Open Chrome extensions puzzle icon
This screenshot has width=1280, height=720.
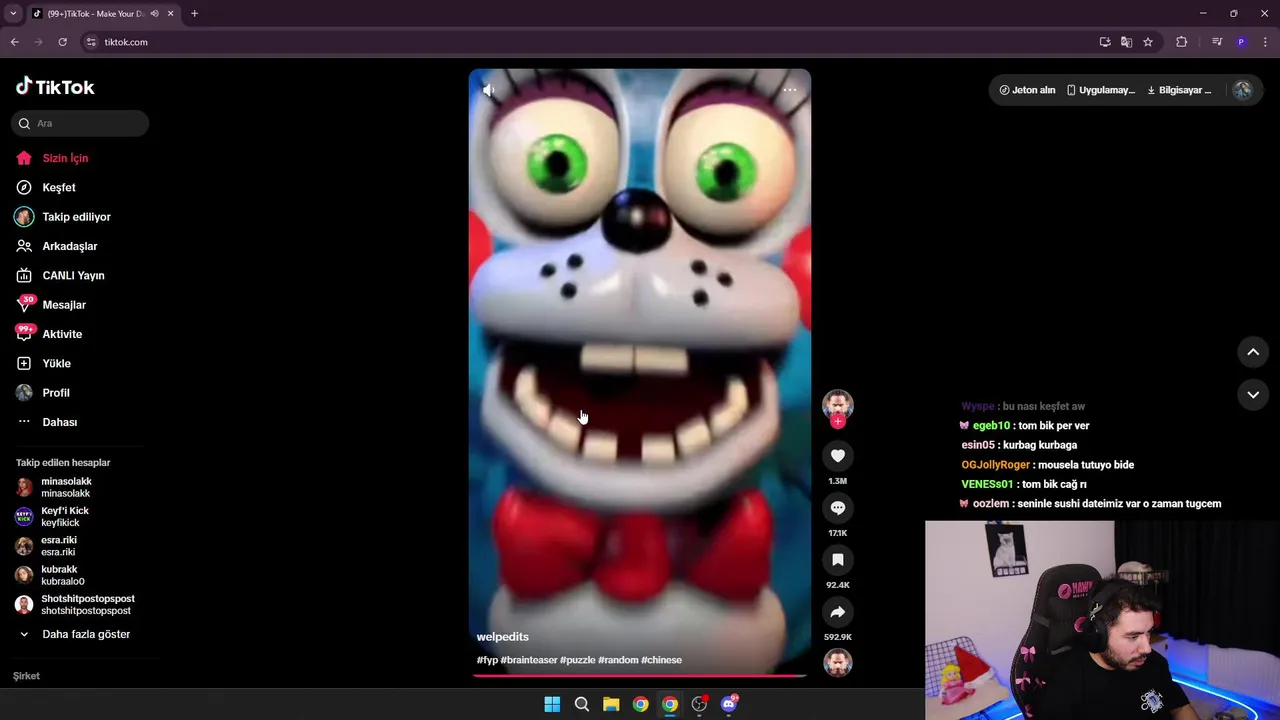pyautogui.click(x=1181, y=42)
